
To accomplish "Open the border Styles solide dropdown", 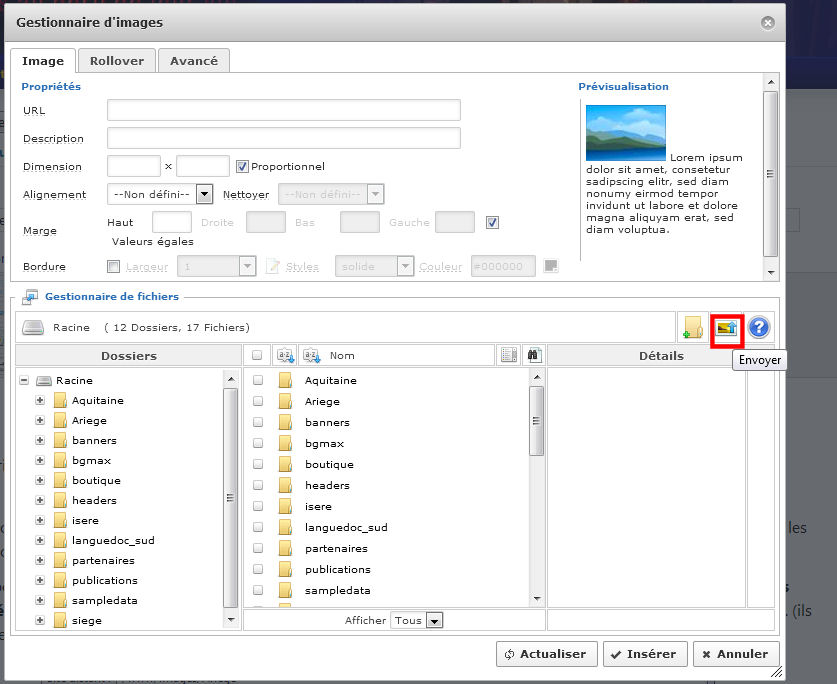I will [375, 266].
